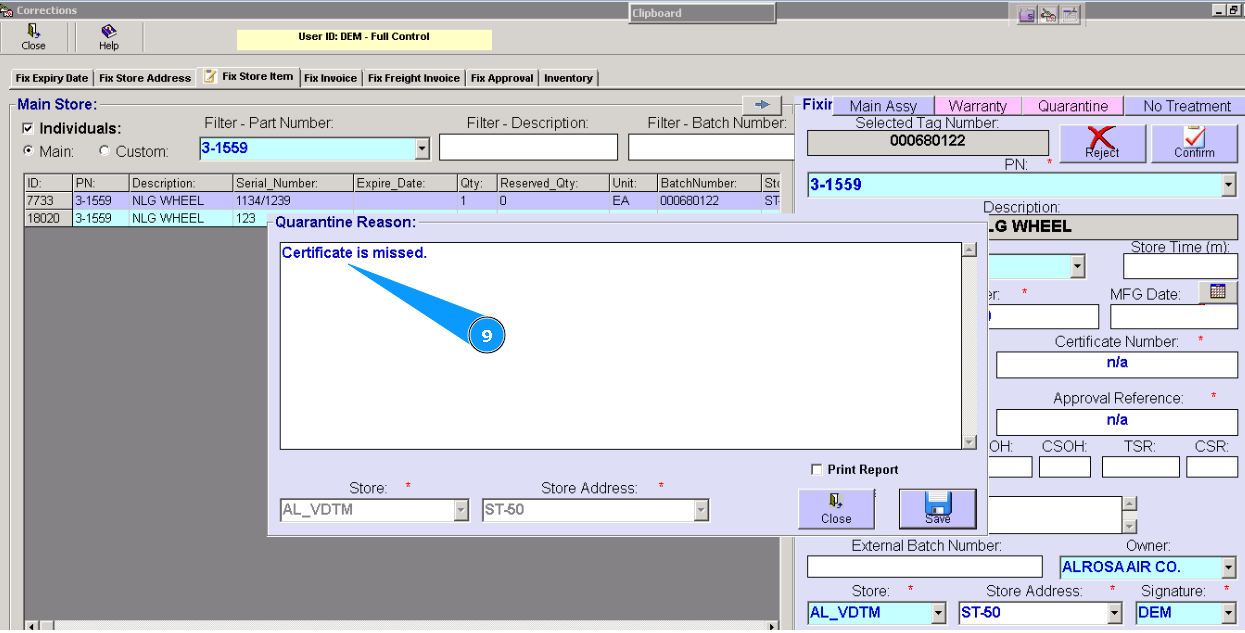The width and height of the screenshot is (1245, 633).
Task: Toggle the Individuals checkbox
Action: point(28,128)
